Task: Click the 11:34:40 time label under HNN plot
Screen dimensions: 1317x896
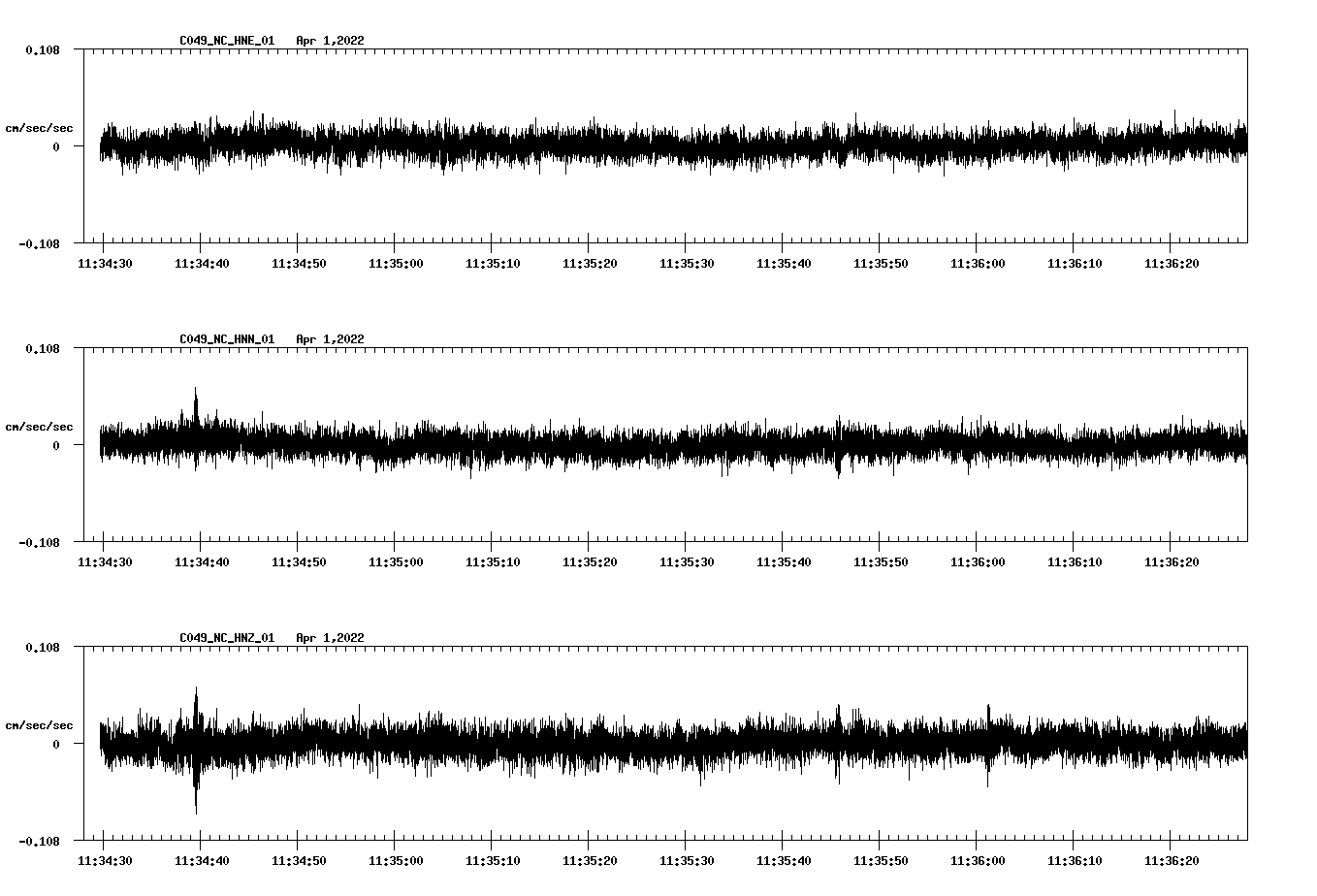Action: [x=202, y=562]
